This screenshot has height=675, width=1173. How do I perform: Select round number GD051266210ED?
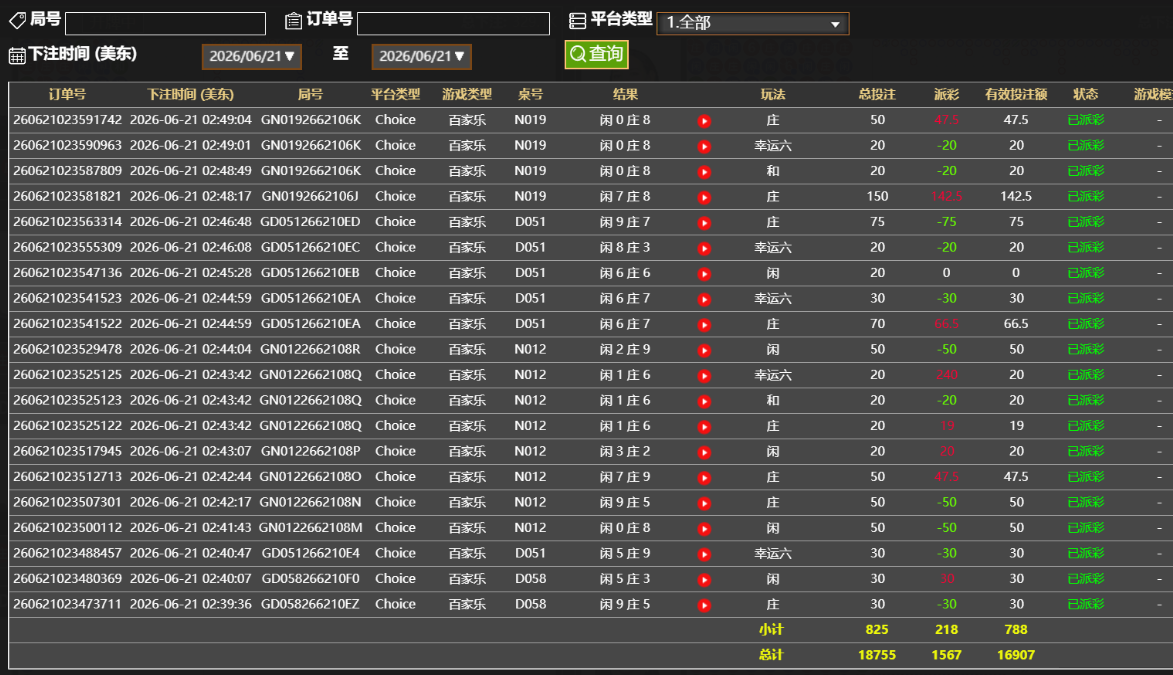point(310,222)
